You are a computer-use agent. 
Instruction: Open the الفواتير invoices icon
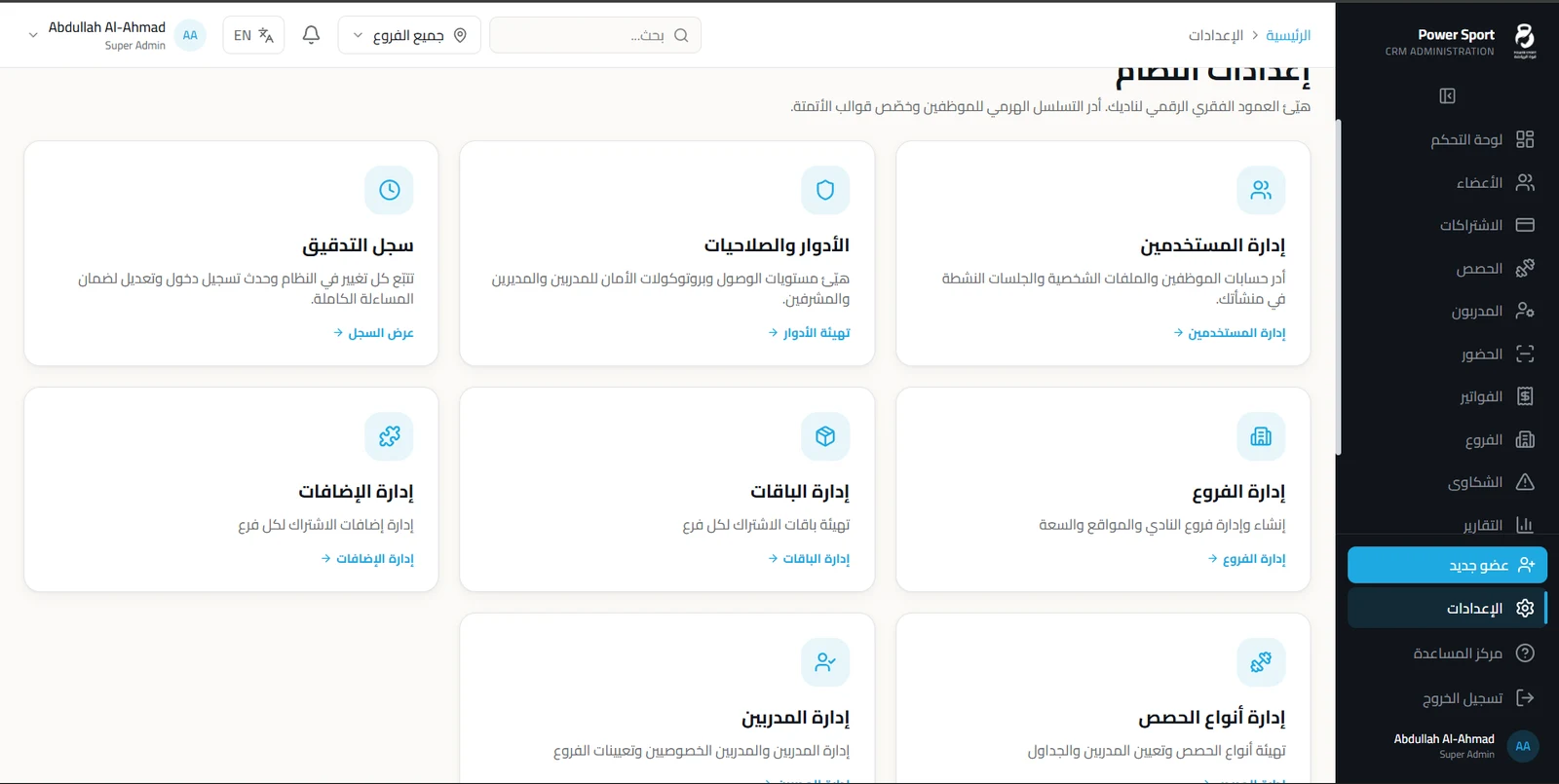pyautogui.click(x=1525, y=396)
